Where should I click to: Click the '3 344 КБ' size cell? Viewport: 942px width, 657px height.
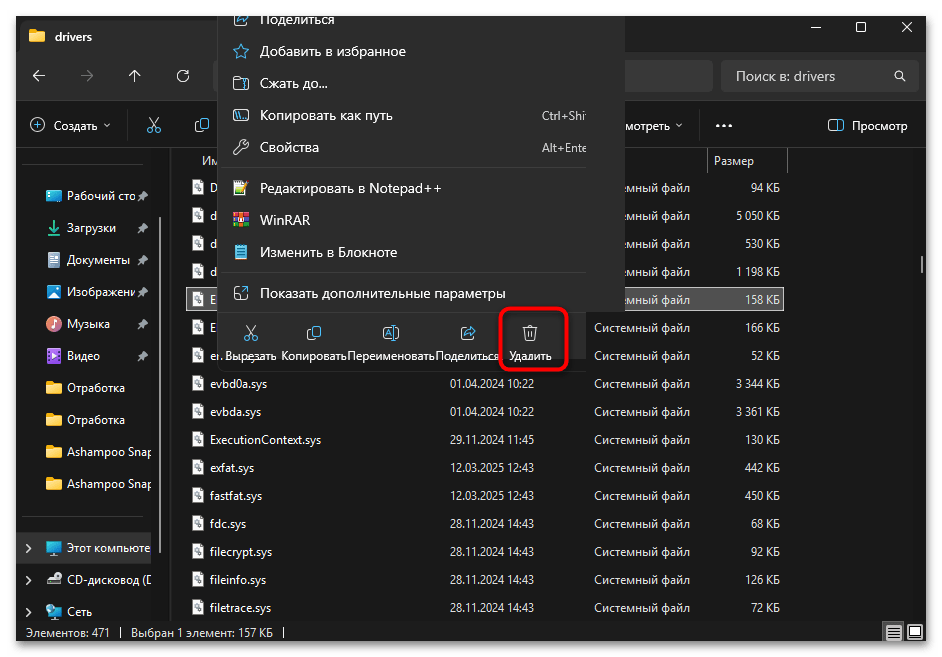pos(757,384)
